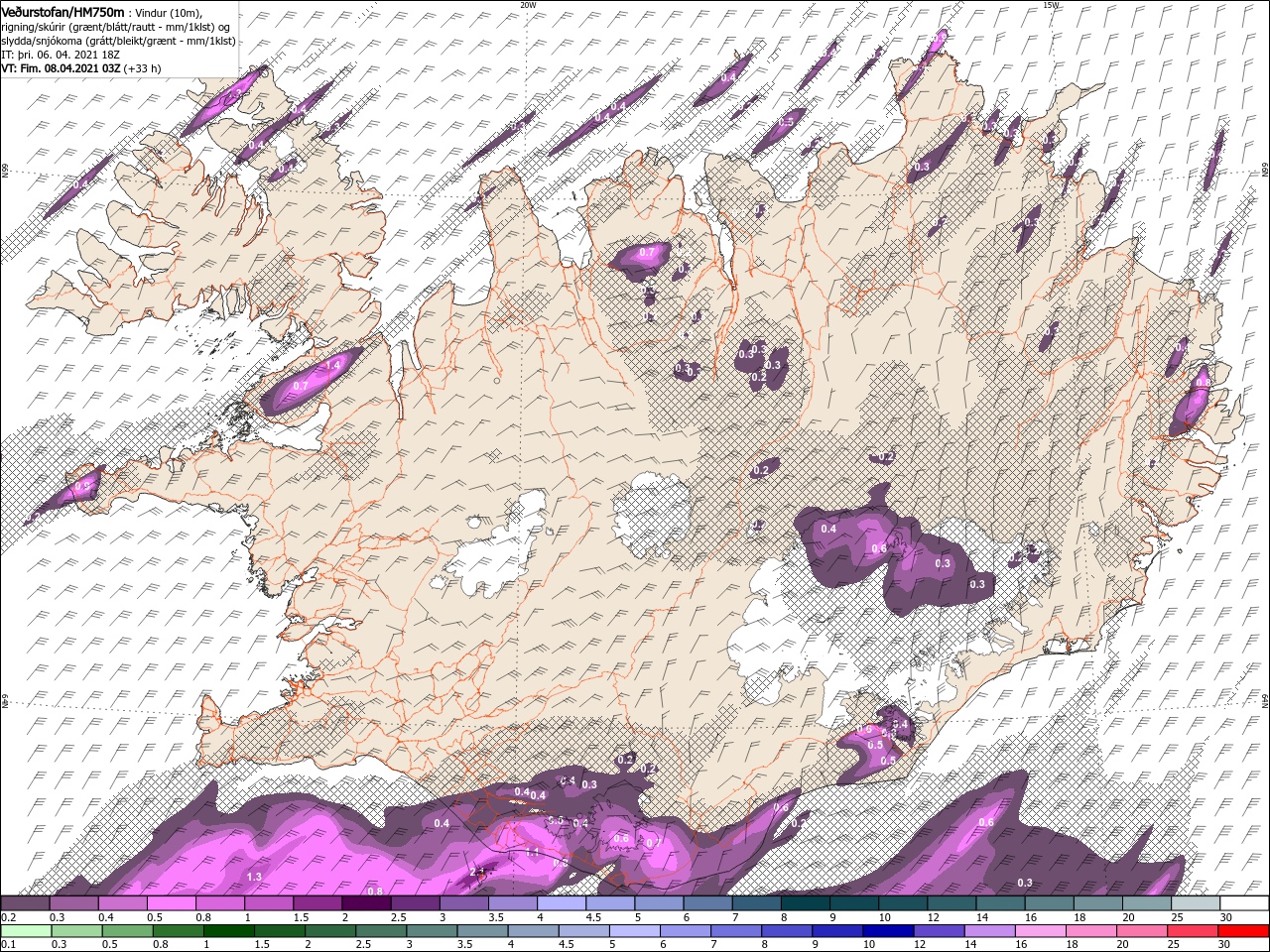Viewport: 1270px width, 952px height.
Task: Pick the 25 red rain legend swatch
Action: point(1192,931)
